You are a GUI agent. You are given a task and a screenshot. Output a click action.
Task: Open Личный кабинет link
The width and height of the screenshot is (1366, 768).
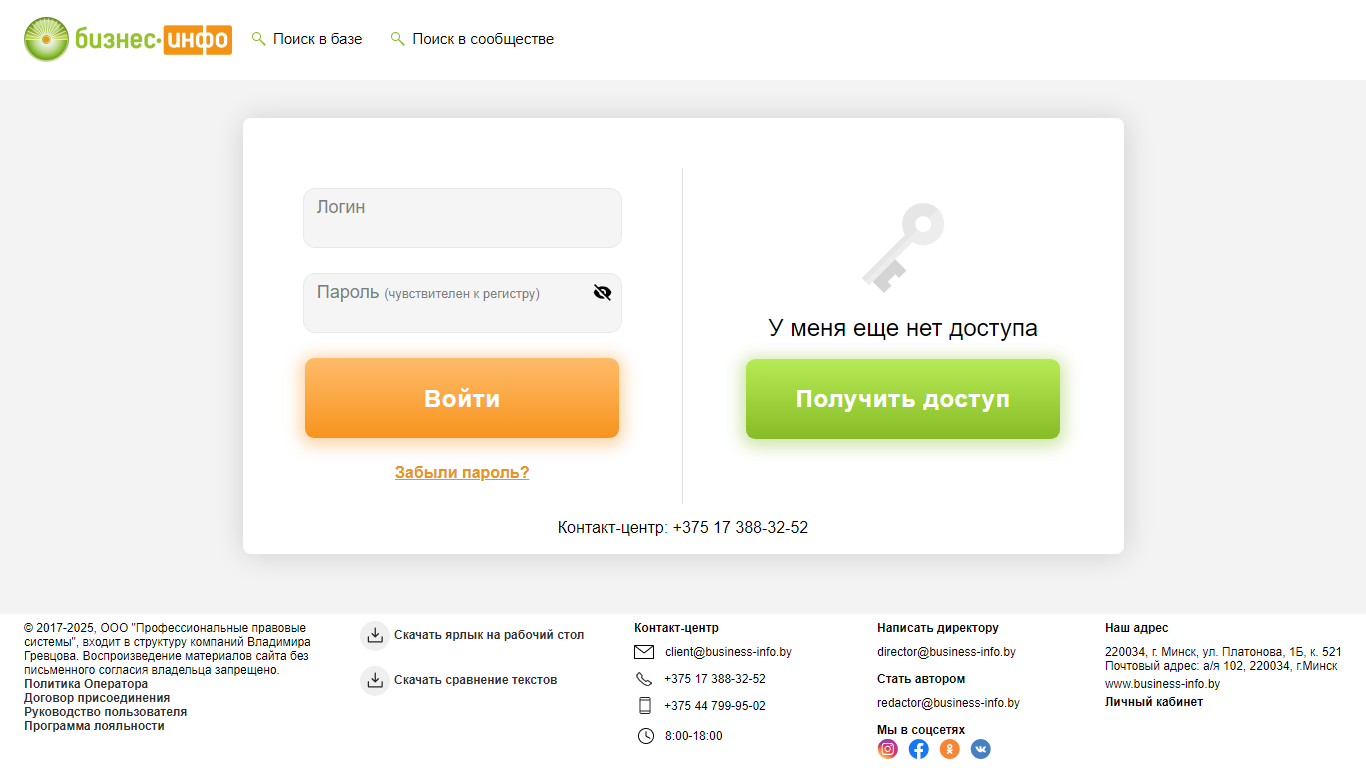pos(1154,702)
